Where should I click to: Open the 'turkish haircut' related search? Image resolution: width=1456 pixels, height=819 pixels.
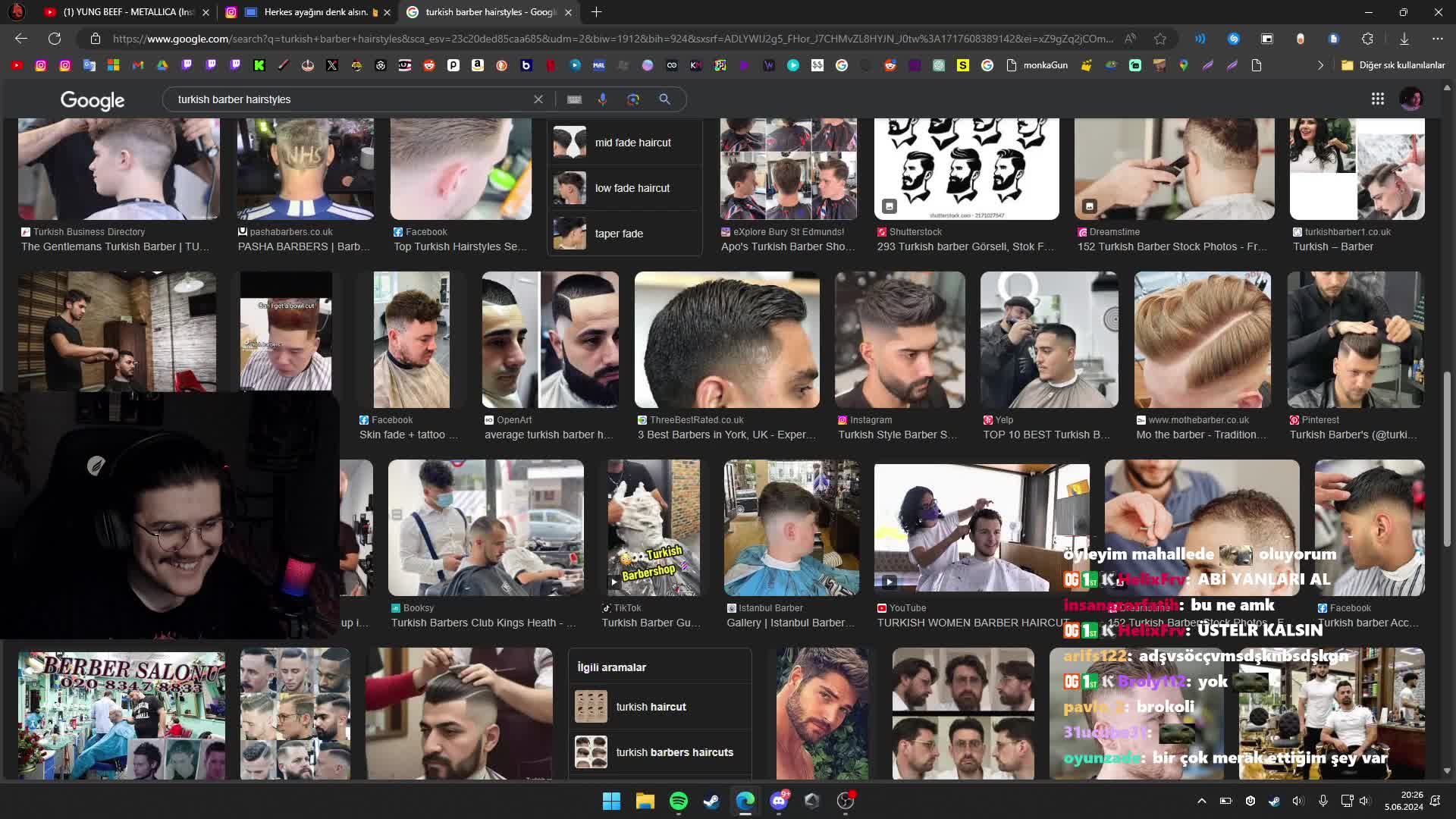[651, 706]
